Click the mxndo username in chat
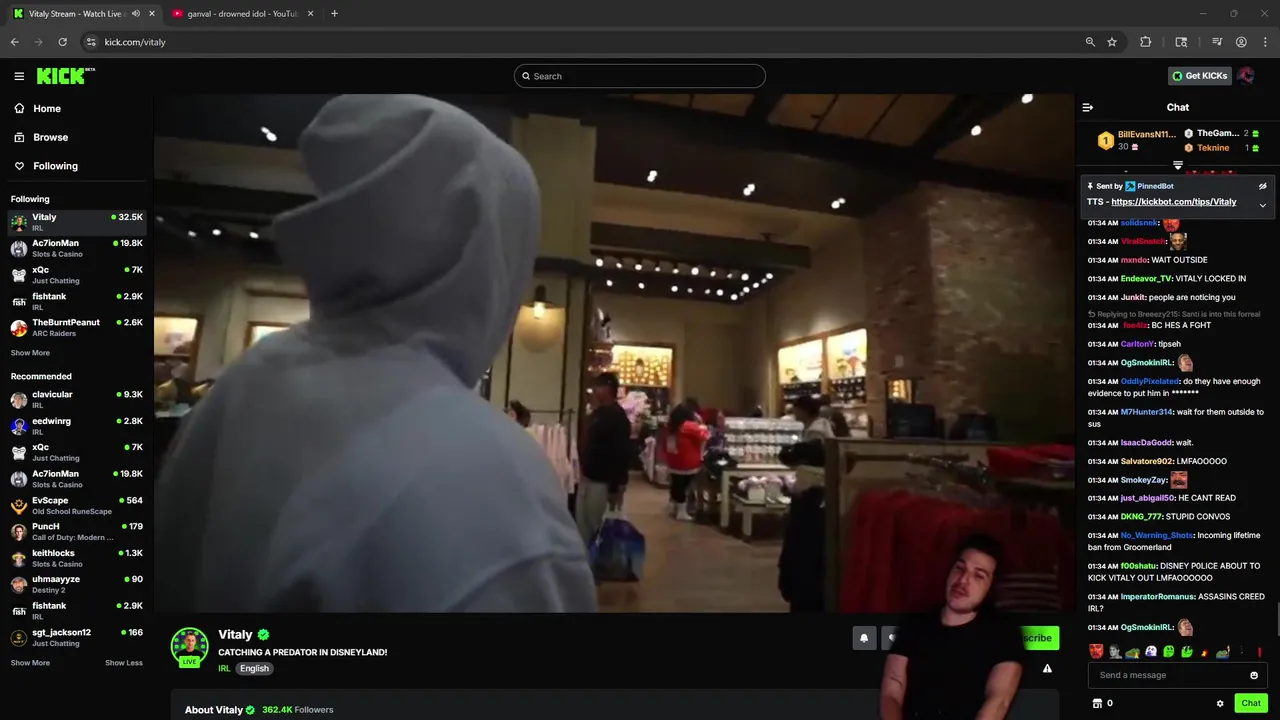Image resolution: width=1280 pixels, height=720 pixels. point(1133,260)
